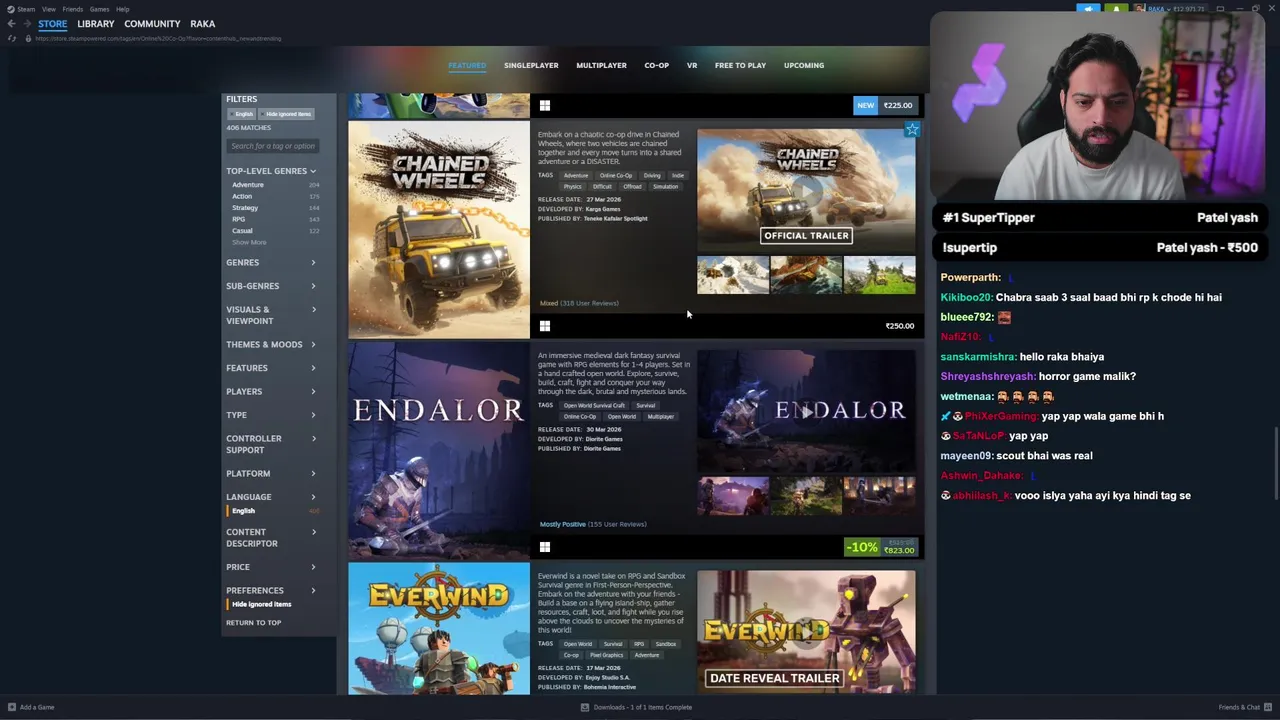Viewport: 1280px width, 720px height.
Task: Click the Add a Game plus icon
Action: 11,707
